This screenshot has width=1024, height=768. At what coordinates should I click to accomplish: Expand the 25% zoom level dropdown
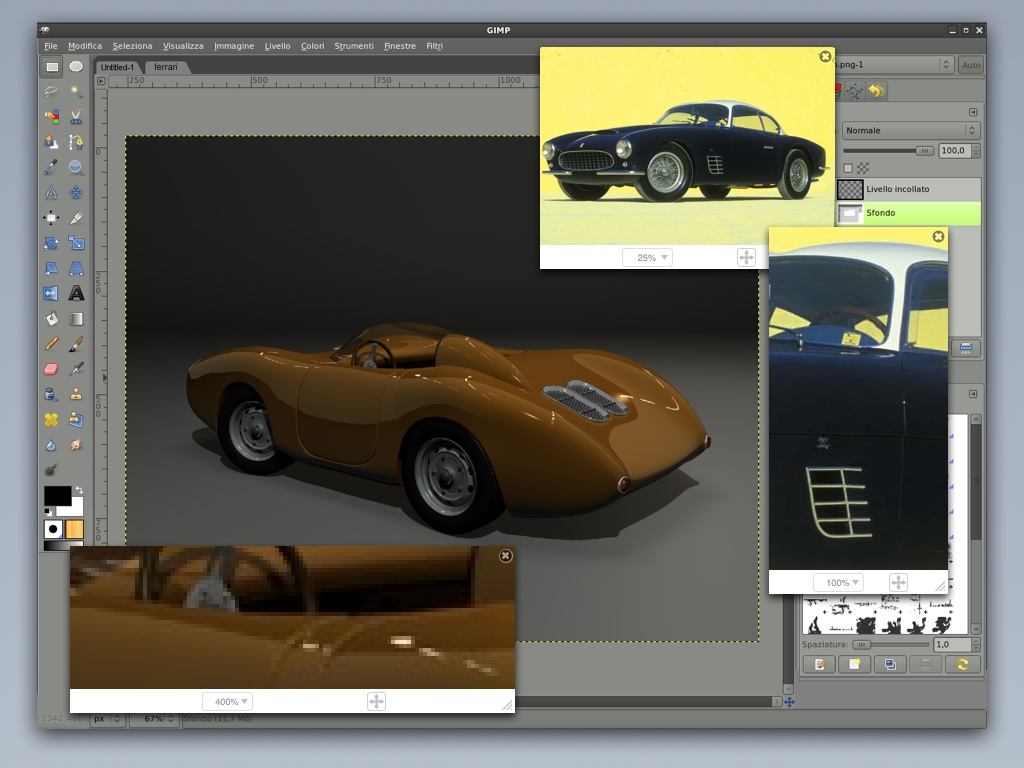pos(647,258)
